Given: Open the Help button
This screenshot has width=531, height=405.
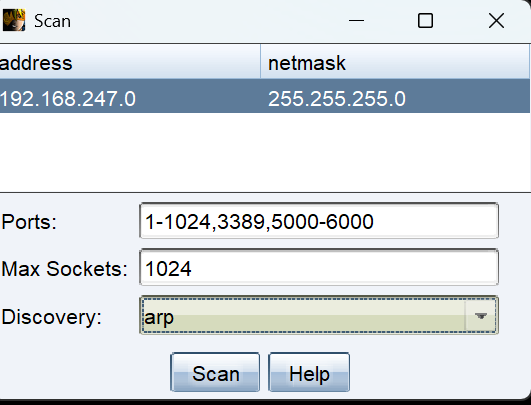Looking at the screenshot, I should coord(309,372).
